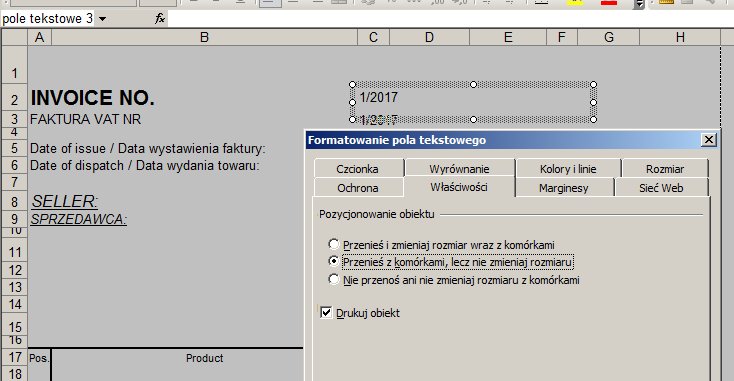Image resolution: width=734 pixels, height=381 pixels.
Task: Click the Formatowanie pola tekstowego title bar
Action: [504, 140]
